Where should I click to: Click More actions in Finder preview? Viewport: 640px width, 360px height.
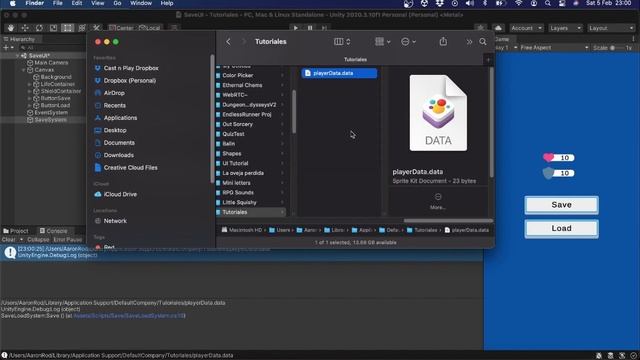click(438, 201)
